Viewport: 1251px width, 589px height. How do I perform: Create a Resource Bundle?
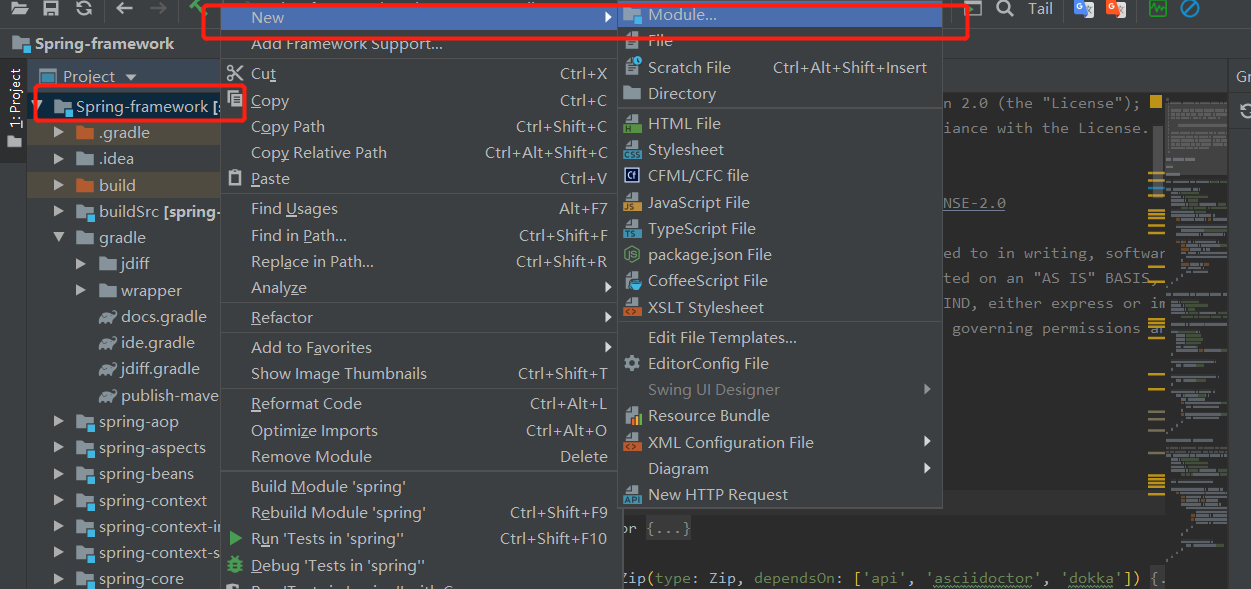point(779,416)
